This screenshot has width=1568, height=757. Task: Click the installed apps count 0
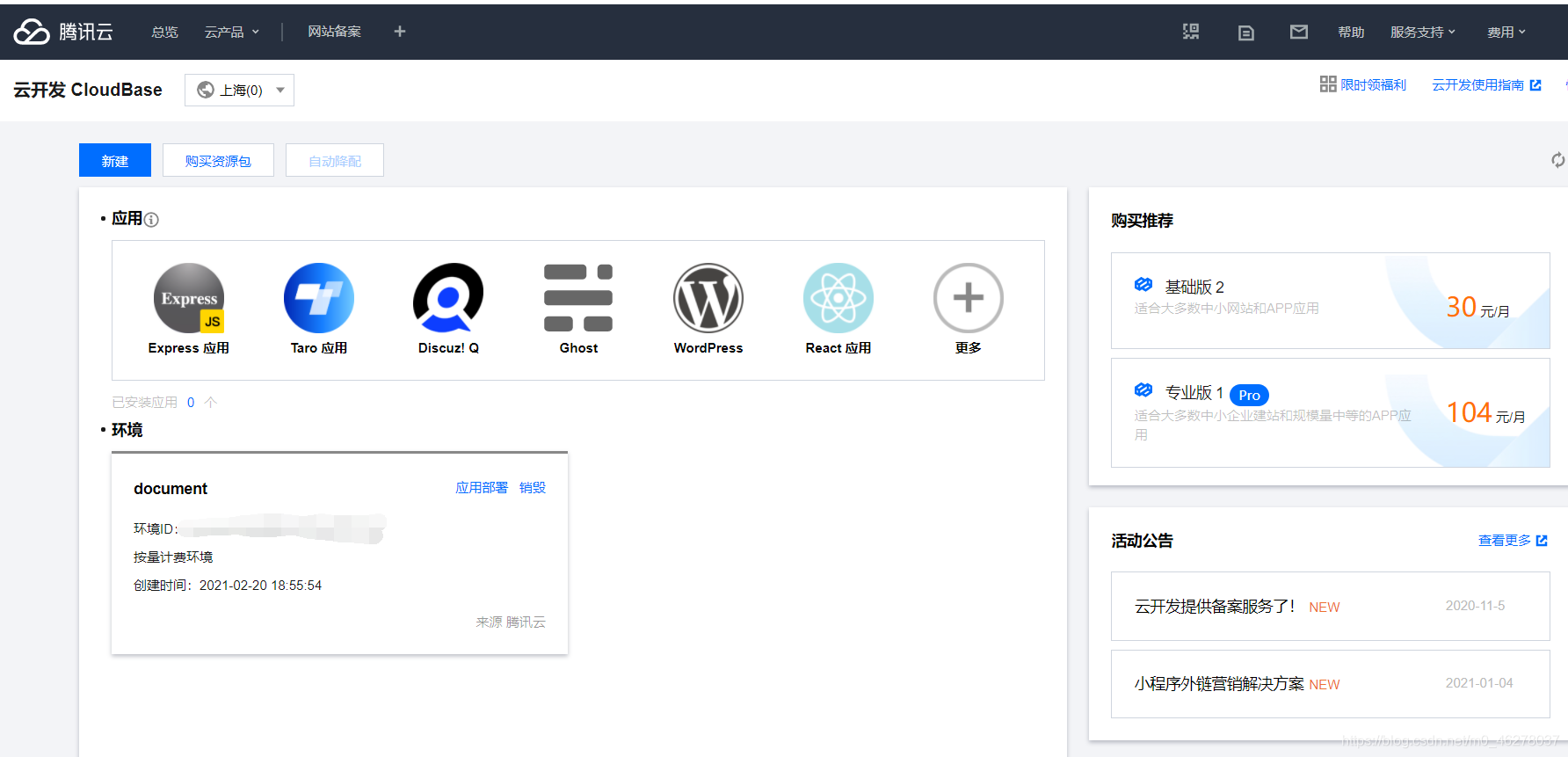[191, 402]
